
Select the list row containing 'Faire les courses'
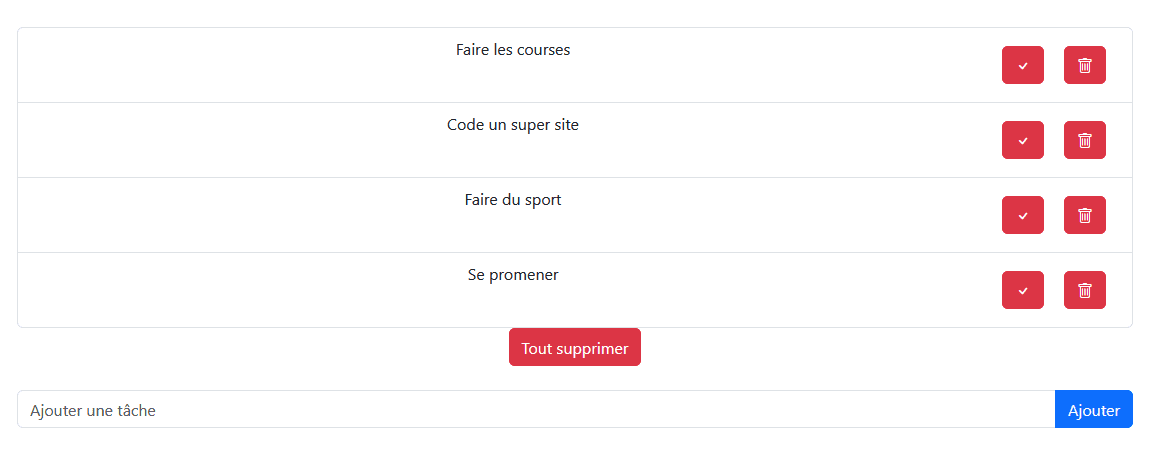point(575,65)
